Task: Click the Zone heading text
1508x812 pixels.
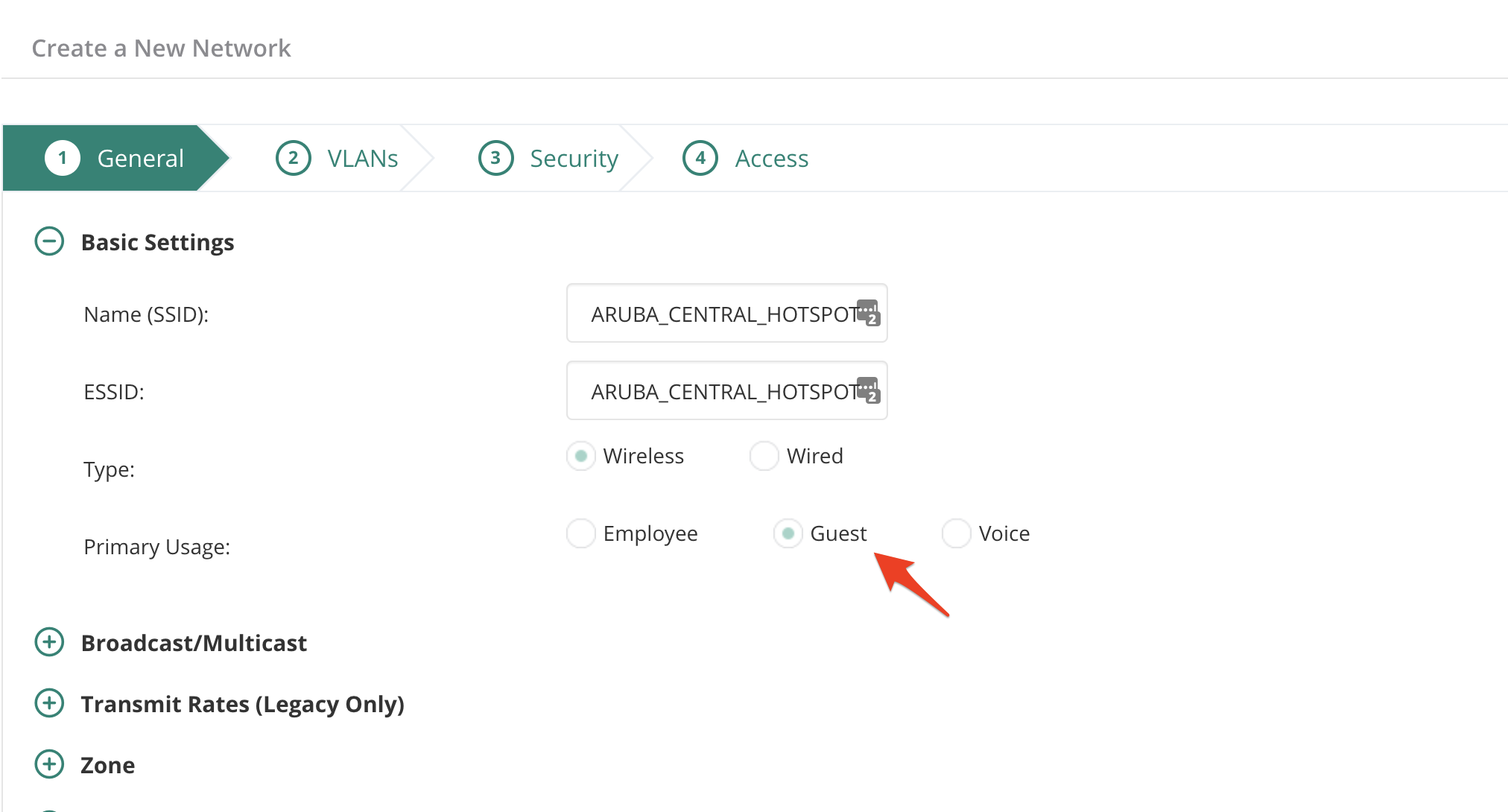Action: pos(108,765)
